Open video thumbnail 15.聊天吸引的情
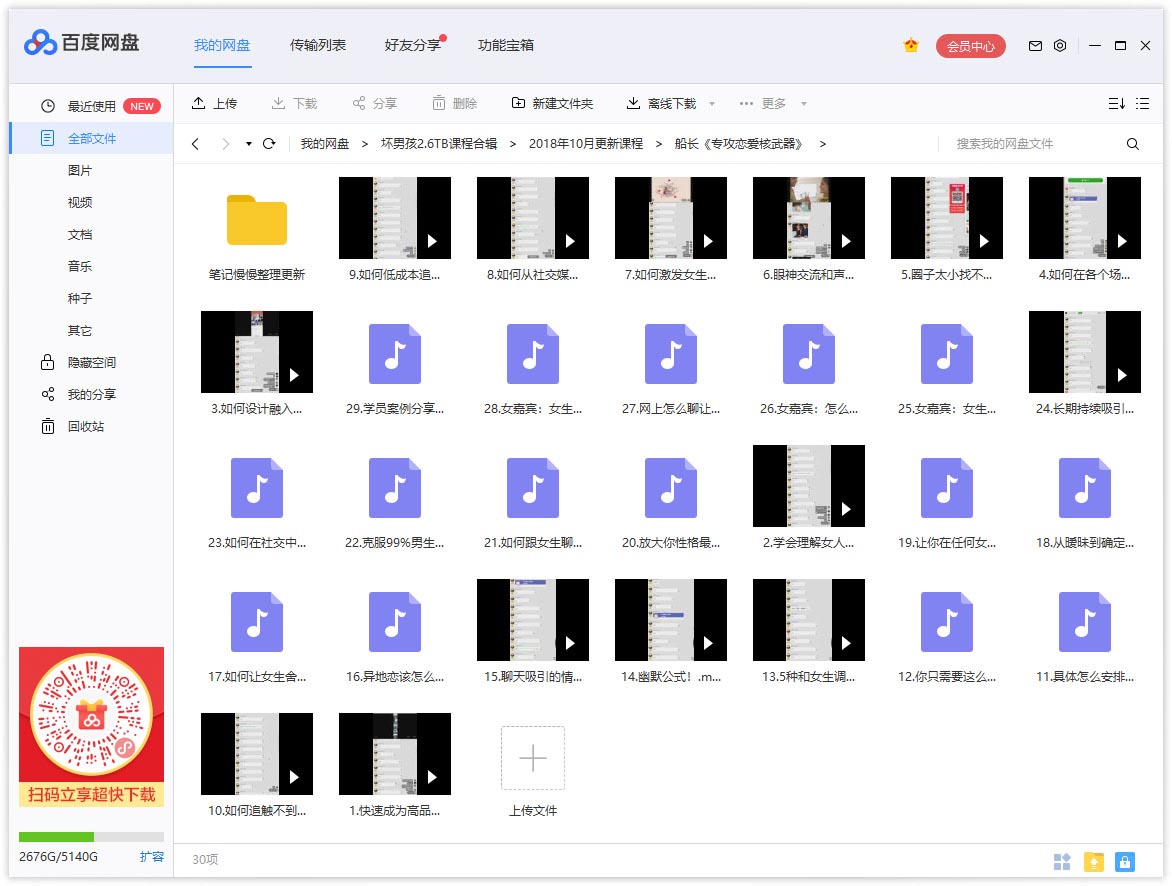Viewport: 1172px width, 886px height. coord(532,620)
